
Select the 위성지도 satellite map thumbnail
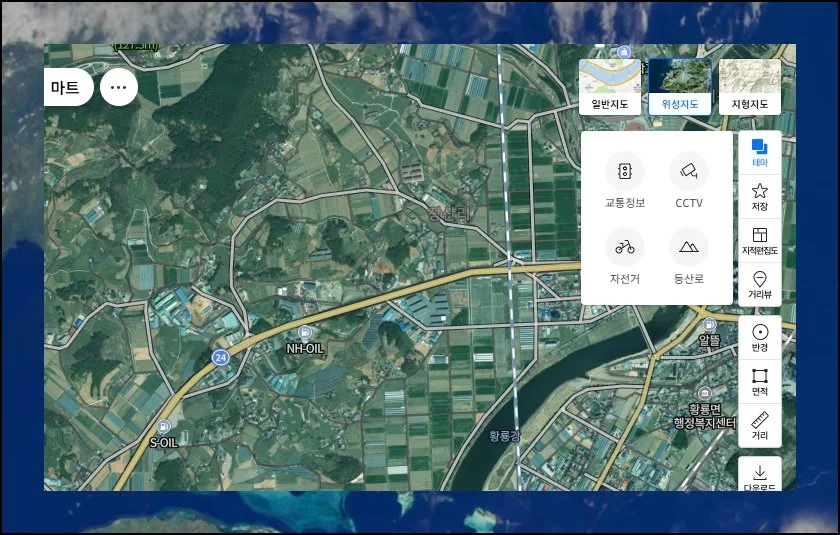(x=680, y=85)
